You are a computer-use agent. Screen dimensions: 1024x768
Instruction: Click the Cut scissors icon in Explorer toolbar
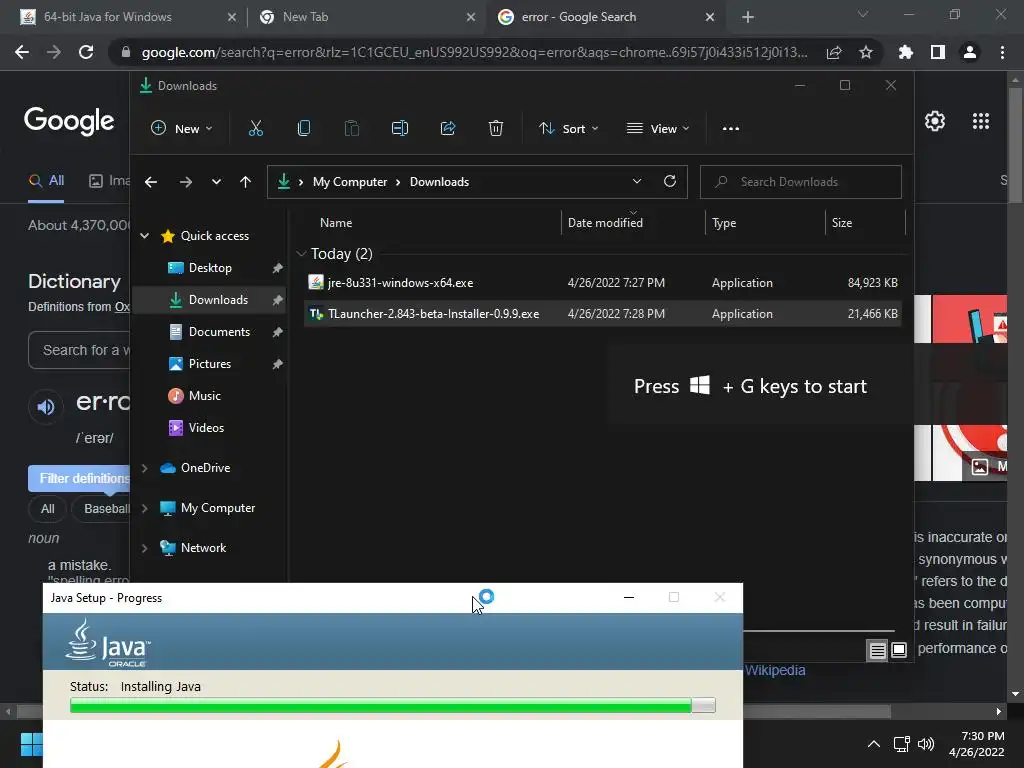[256, 129]
